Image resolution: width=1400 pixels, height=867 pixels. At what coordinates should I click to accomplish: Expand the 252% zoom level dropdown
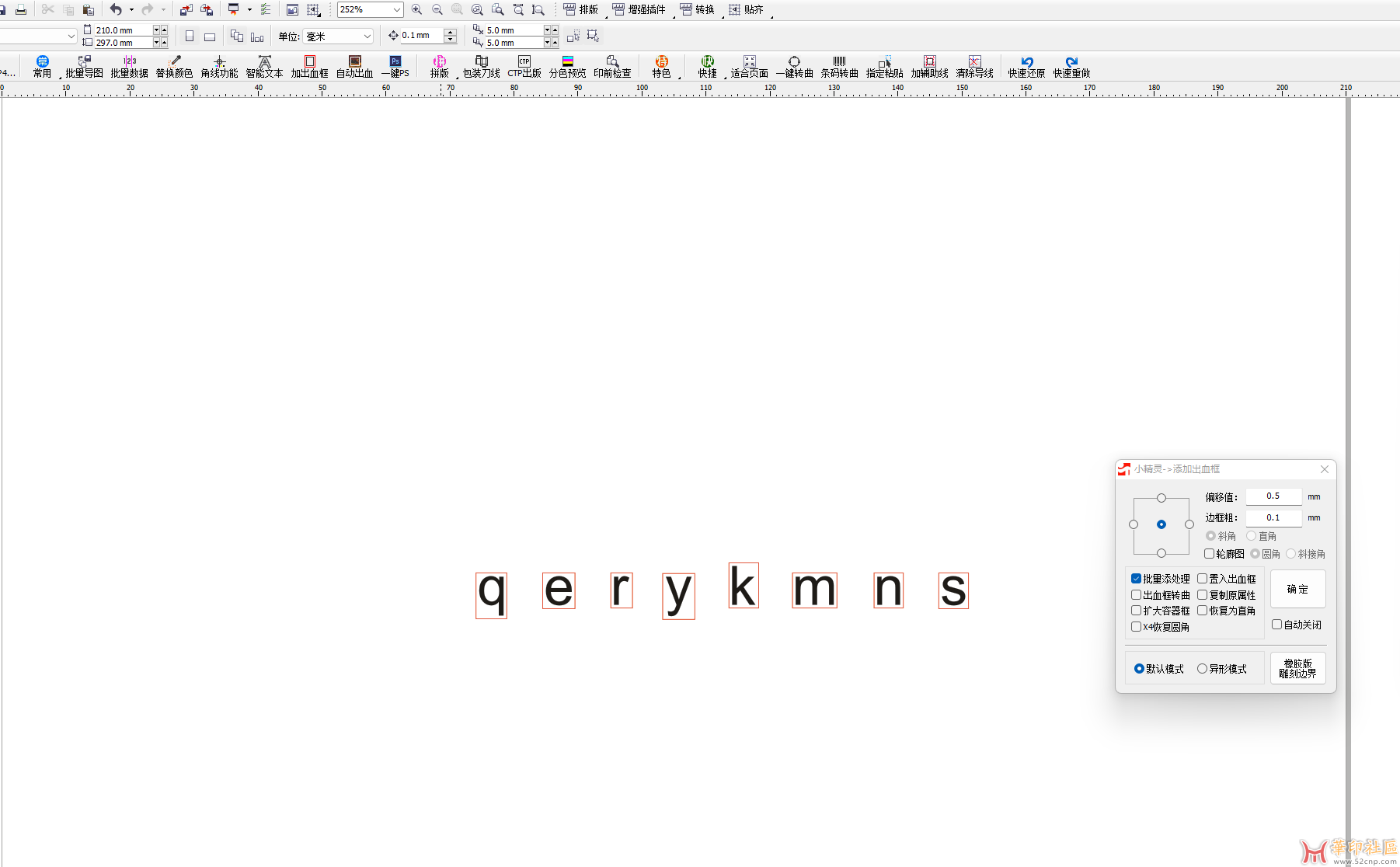click(x=396, y=10)
